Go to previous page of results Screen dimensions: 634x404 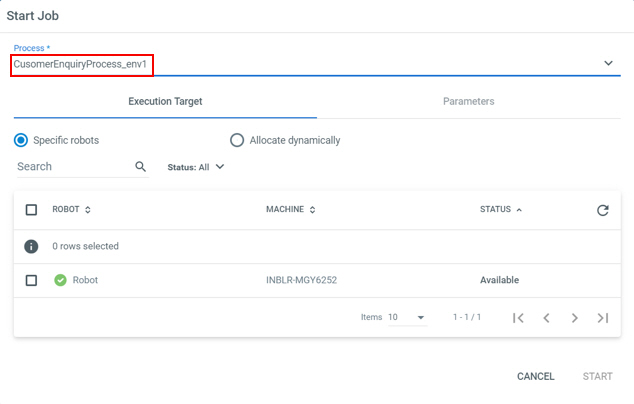tap(546, 318)
